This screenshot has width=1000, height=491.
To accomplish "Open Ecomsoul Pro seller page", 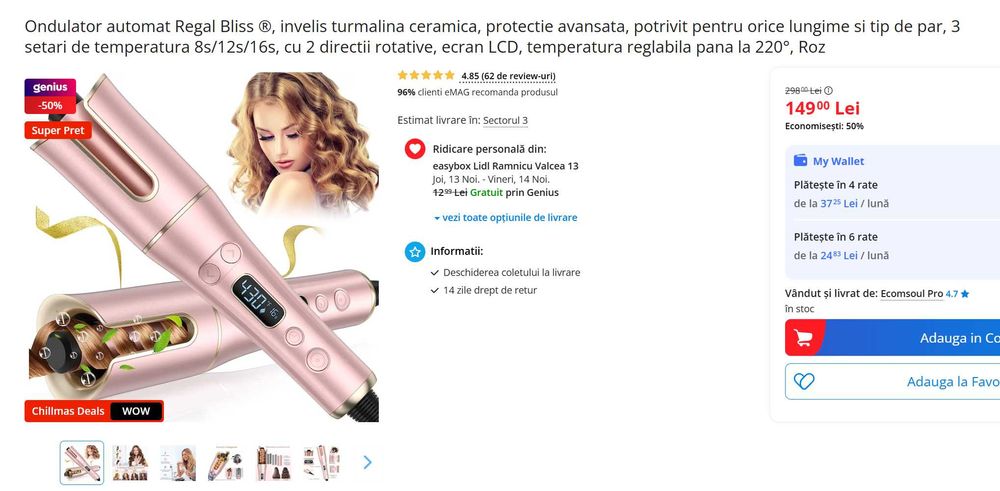I will pos(911,294).
